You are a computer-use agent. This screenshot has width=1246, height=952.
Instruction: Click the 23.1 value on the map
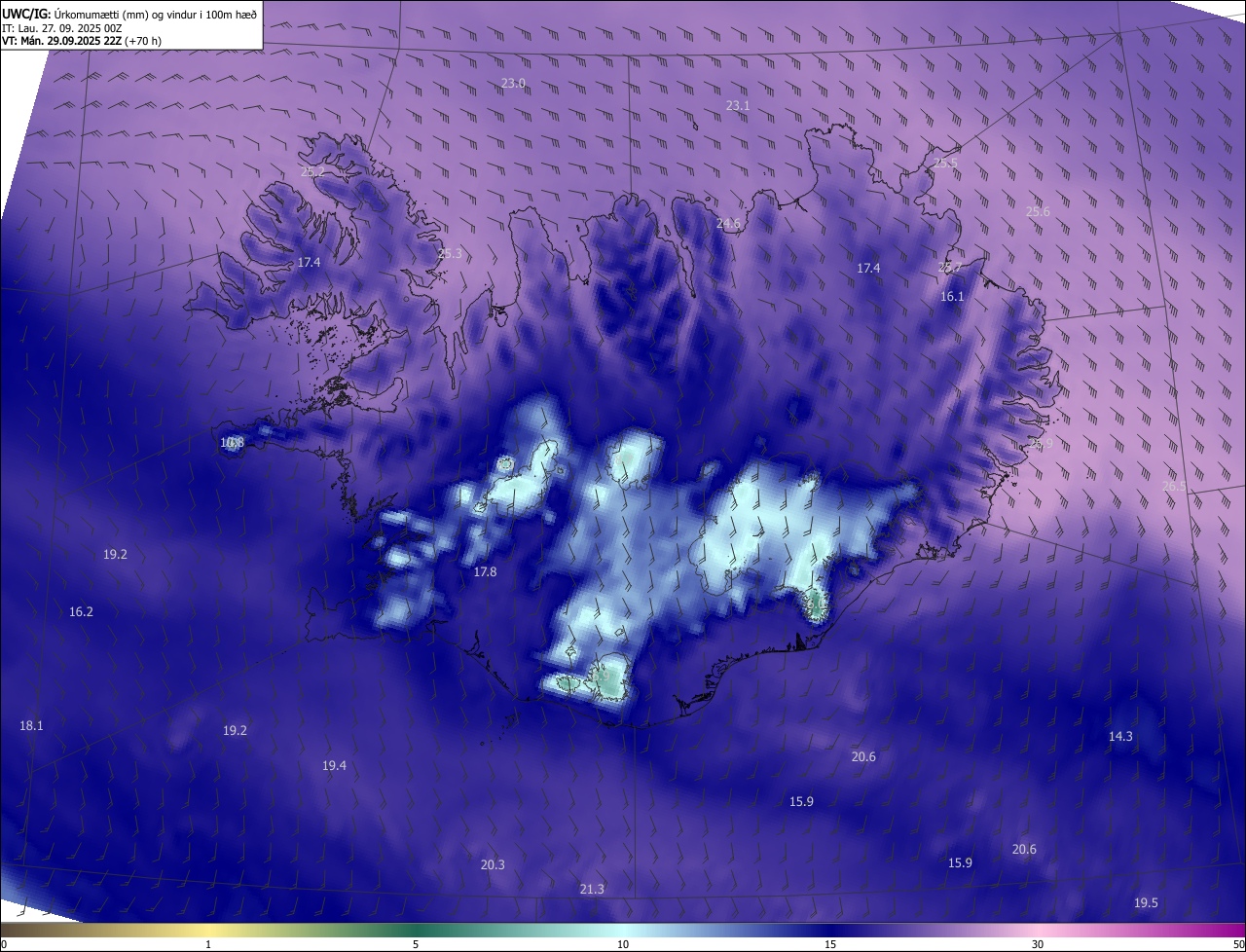click(x=738, y=105)
